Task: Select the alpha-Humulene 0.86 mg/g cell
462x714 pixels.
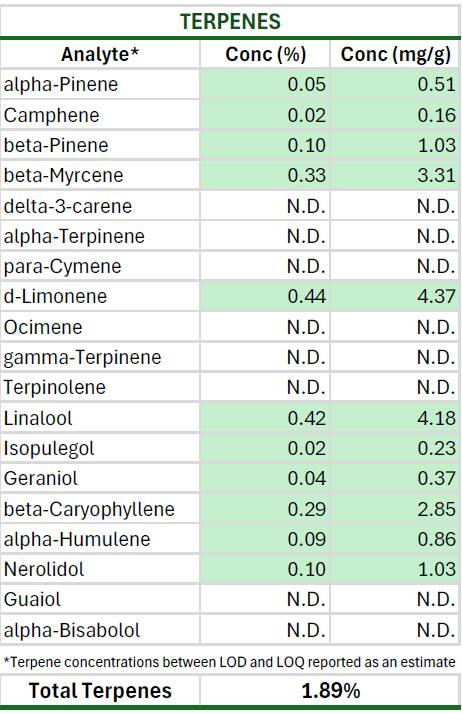Action: (395, 539)
